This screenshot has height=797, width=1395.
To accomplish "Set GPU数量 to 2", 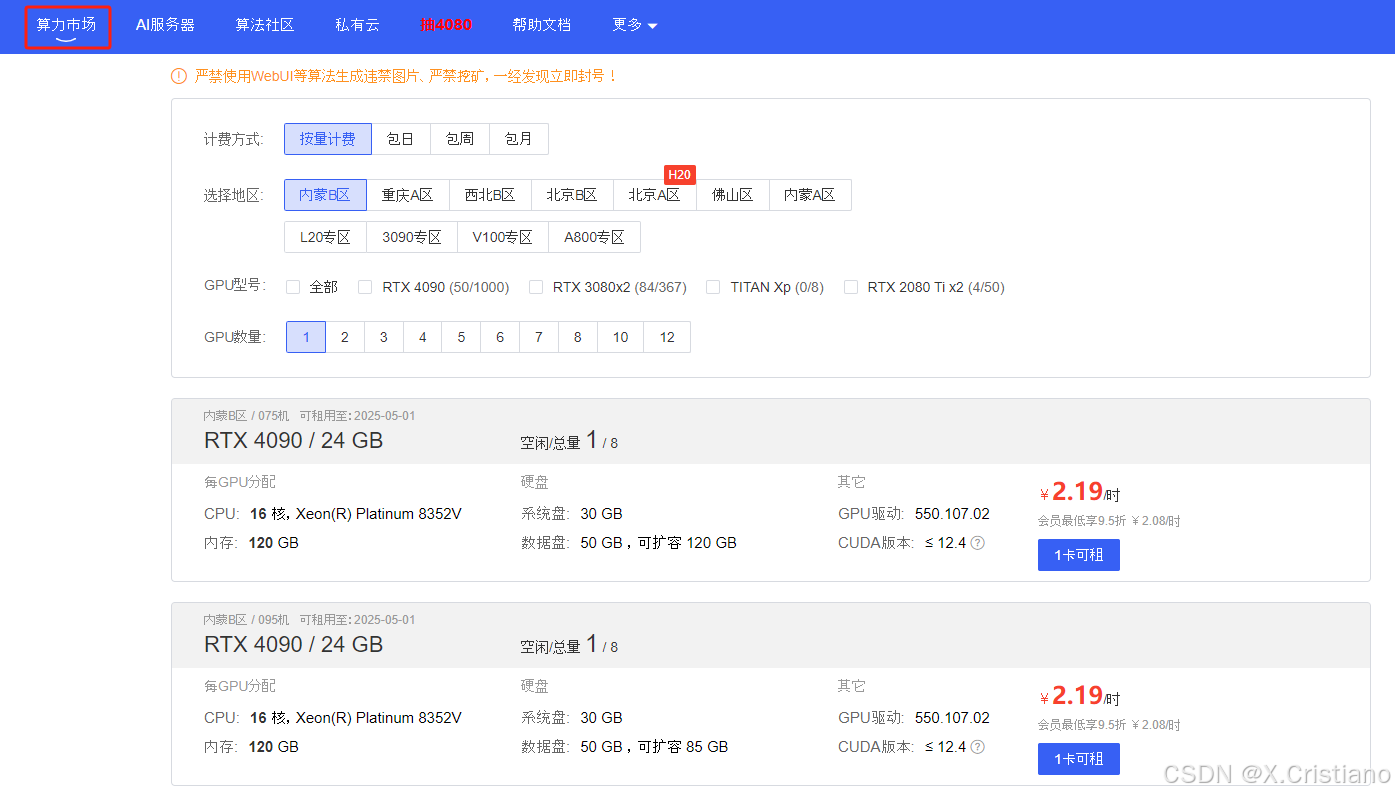I will [x=345, y=337].
